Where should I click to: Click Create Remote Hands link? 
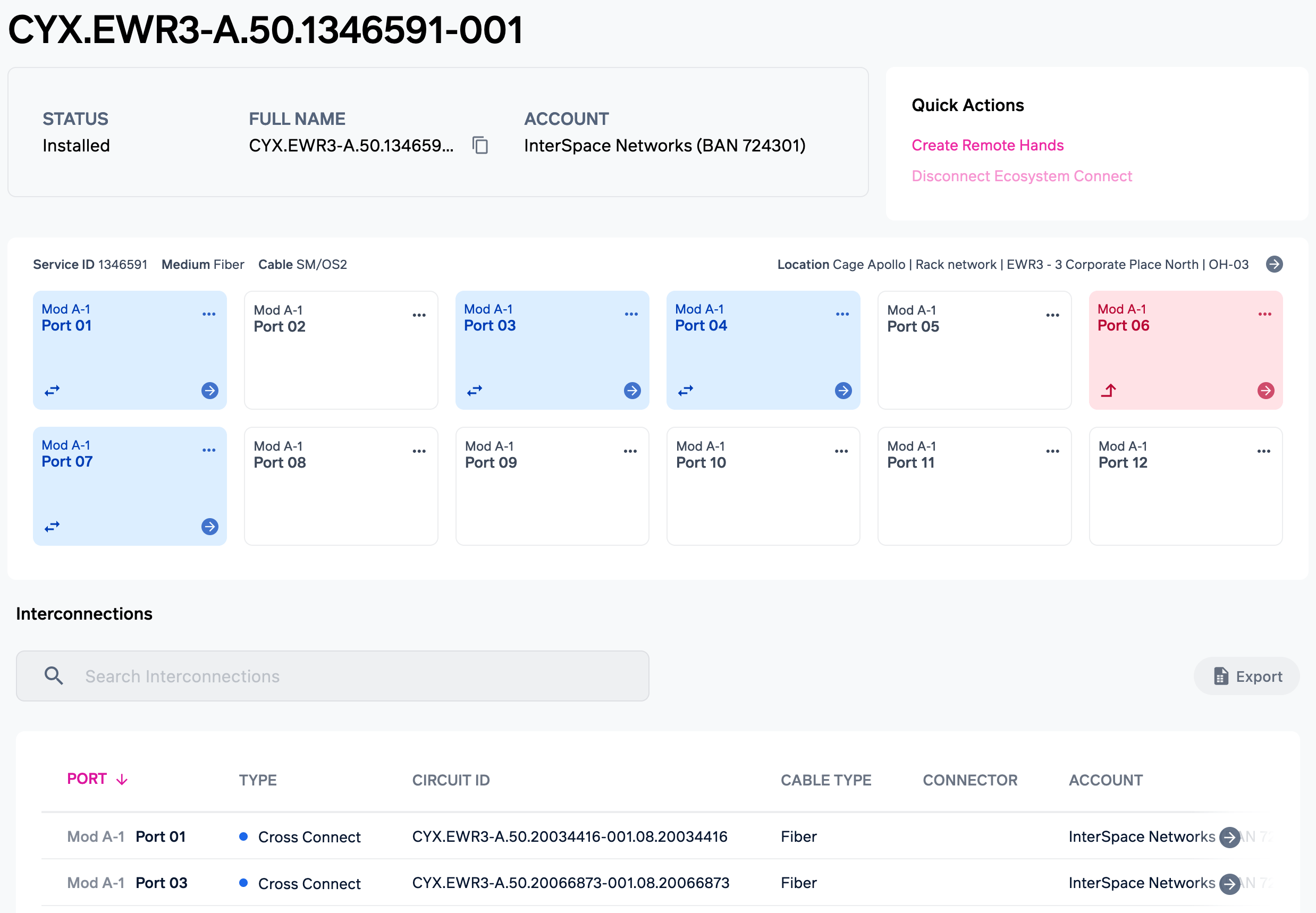(987, 145)
